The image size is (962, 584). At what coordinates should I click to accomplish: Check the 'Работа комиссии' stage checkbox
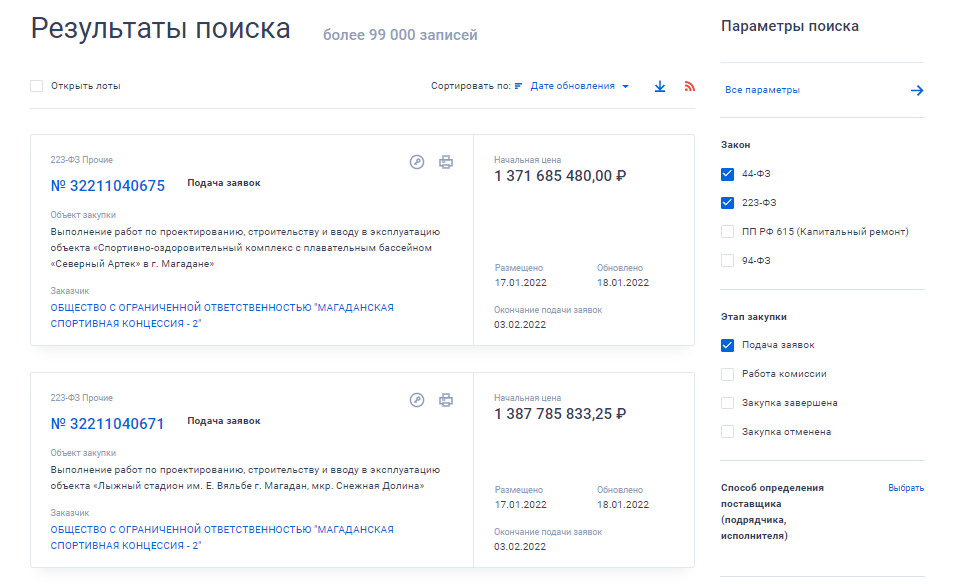pyautogui.click(x=728, y=374)
